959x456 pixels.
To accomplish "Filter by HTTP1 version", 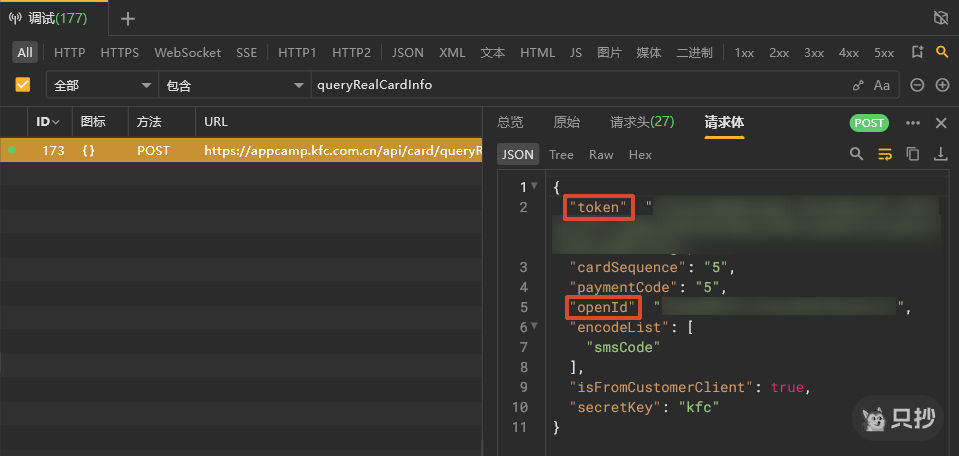I will (x=297, y=53).
